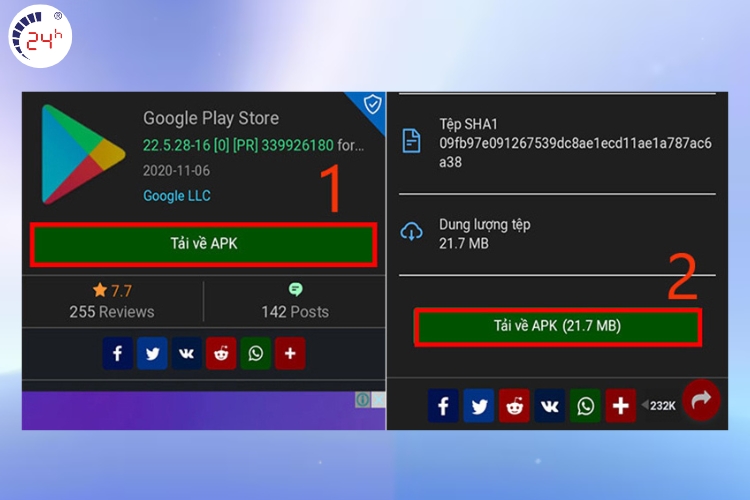750x500 pixels.
Task: Click the VK icon beside 232K count
Action: pos(549,406)
